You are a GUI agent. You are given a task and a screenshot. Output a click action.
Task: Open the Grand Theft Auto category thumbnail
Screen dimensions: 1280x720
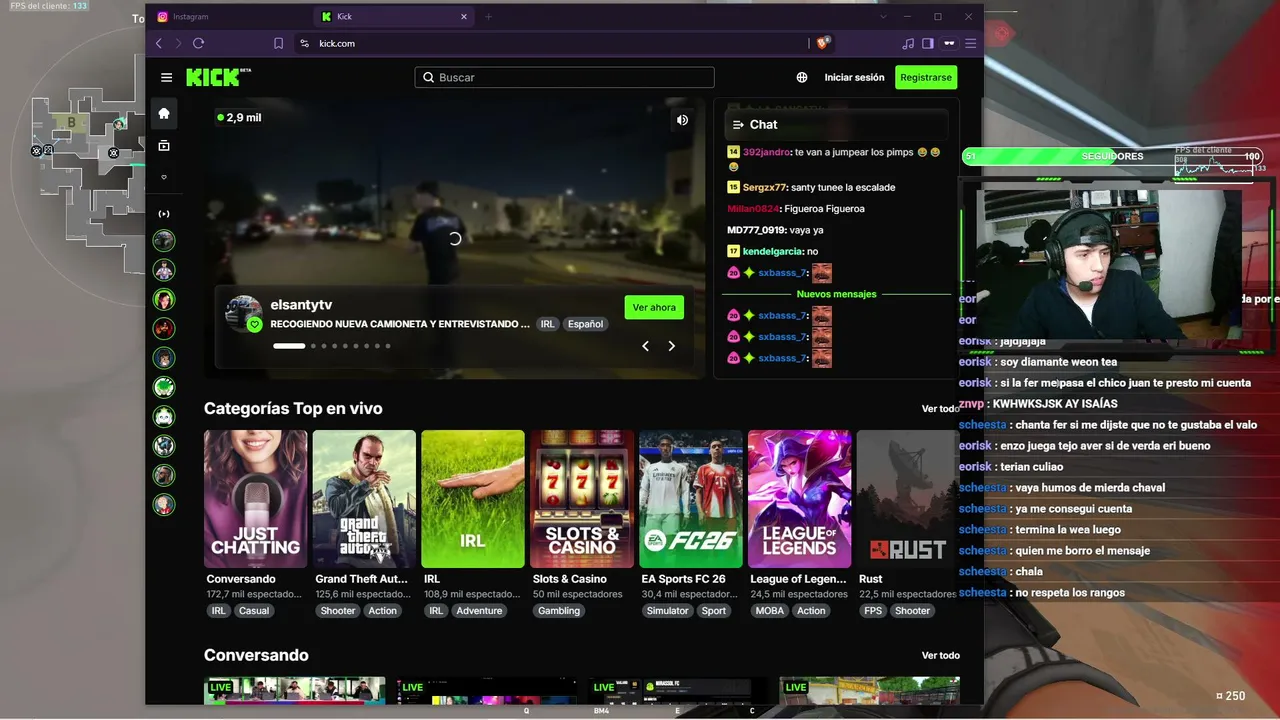pos(364,499)
